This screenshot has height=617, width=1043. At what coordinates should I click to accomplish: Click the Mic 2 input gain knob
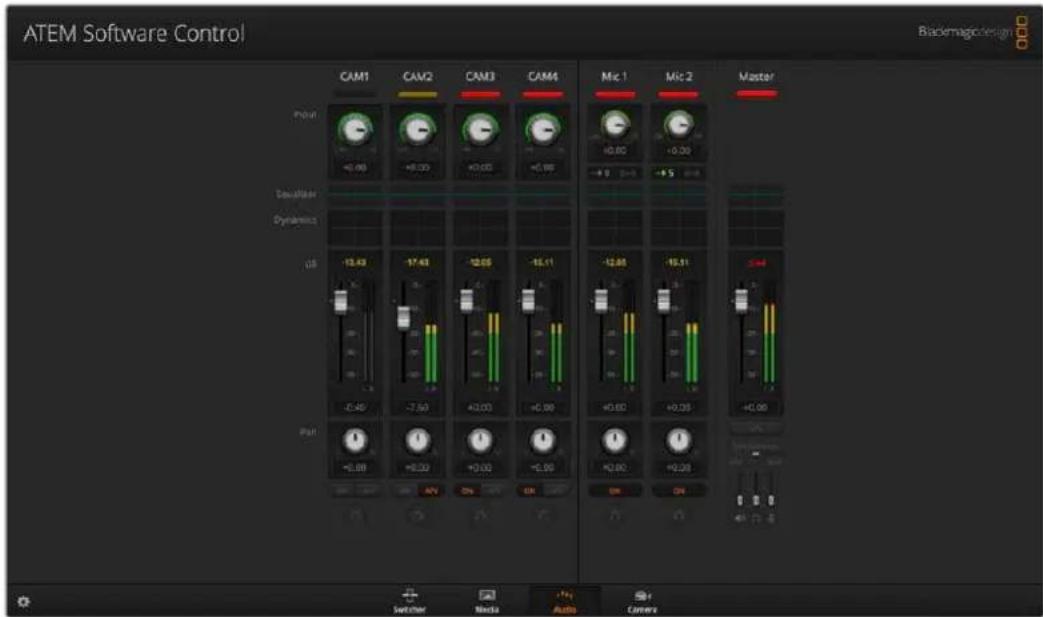678,124
